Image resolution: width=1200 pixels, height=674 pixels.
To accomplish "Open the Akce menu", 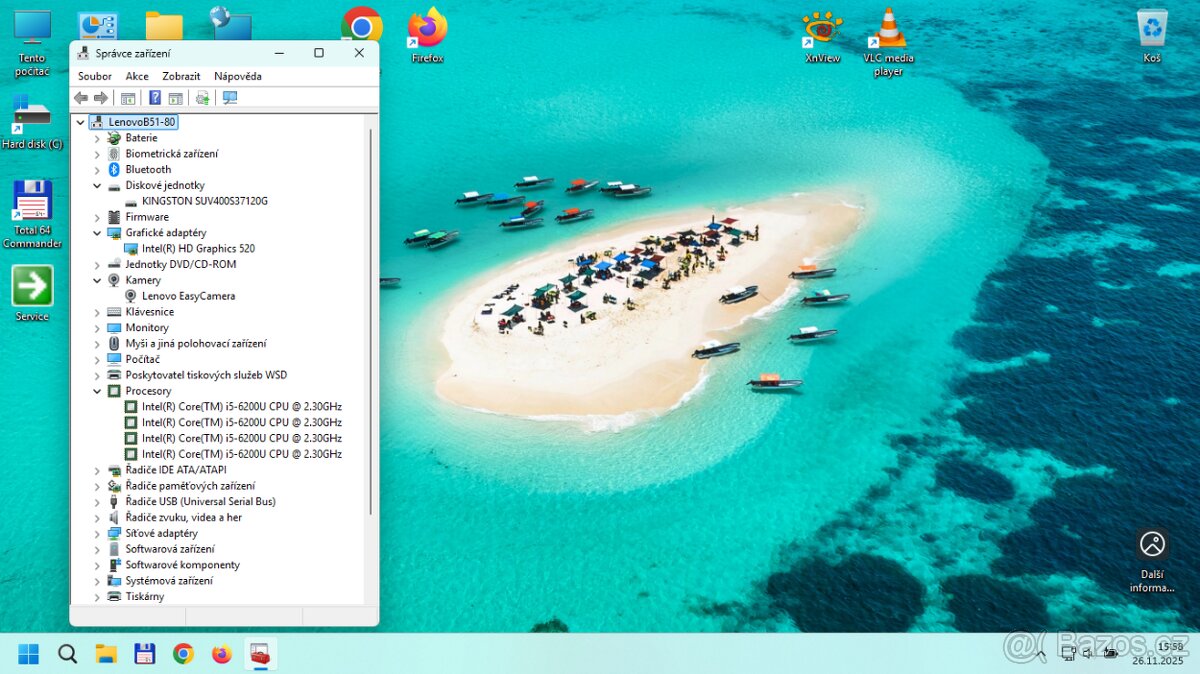I will pos(137,75).
